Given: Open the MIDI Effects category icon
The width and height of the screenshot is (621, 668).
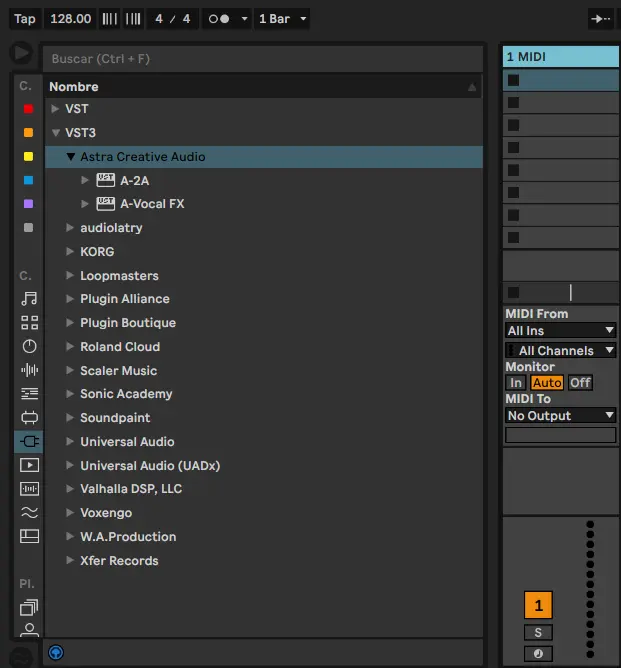Looking at the screenshot, I should point(29,393).
